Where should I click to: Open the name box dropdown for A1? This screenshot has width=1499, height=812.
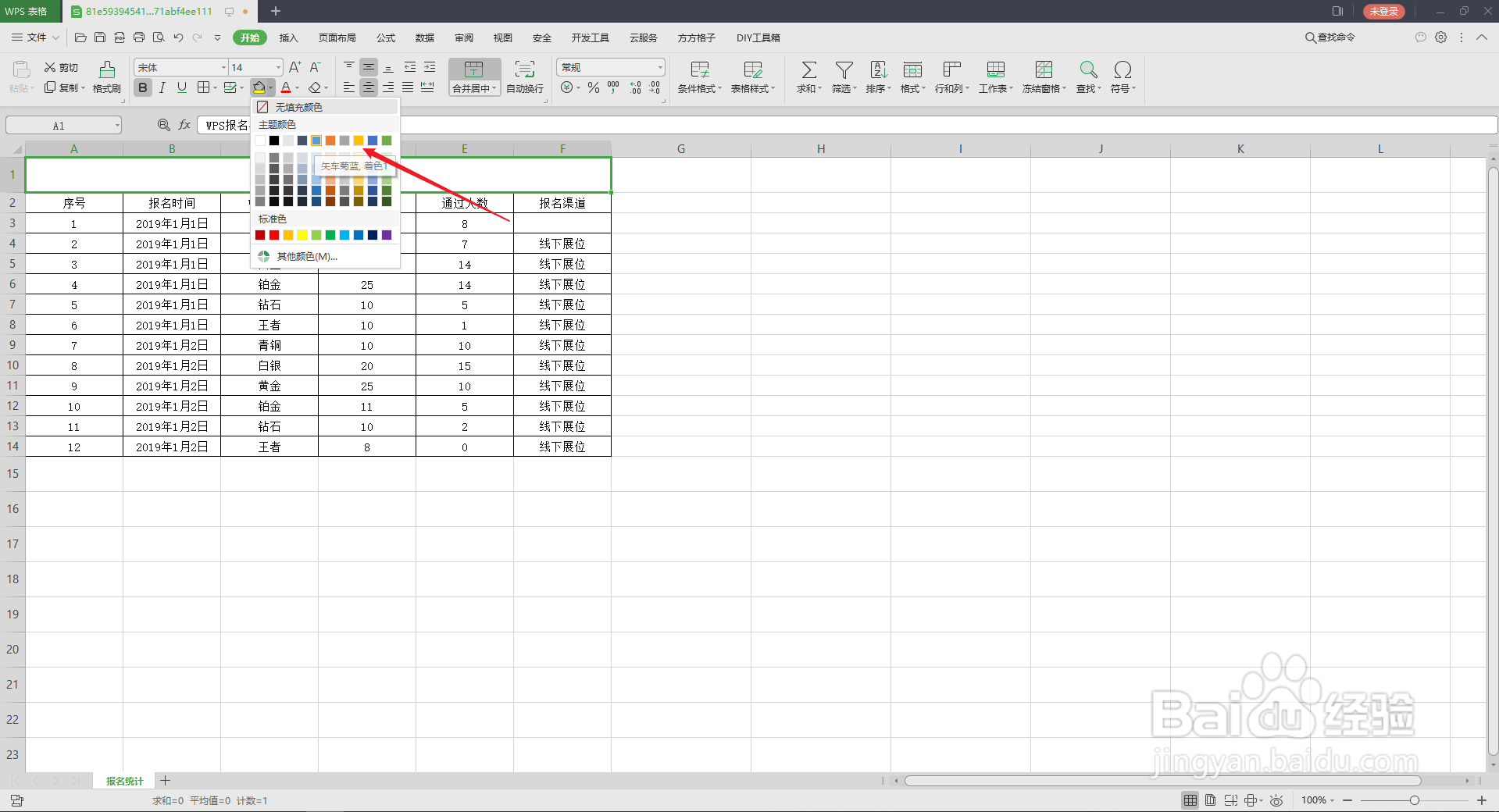tap(117, 126)
